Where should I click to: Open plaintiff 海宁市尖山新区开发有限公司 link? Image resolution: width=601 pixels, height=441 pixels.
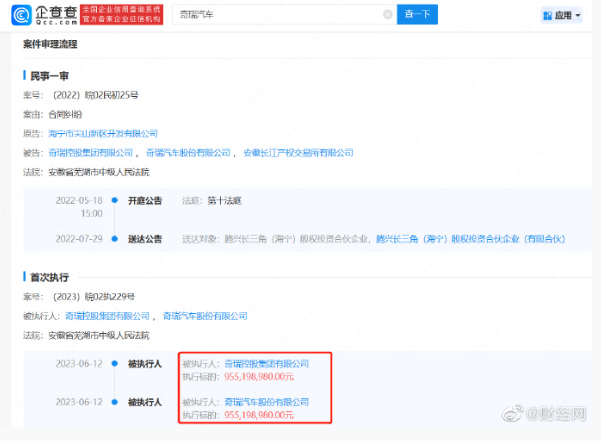[x=103, y=134]
